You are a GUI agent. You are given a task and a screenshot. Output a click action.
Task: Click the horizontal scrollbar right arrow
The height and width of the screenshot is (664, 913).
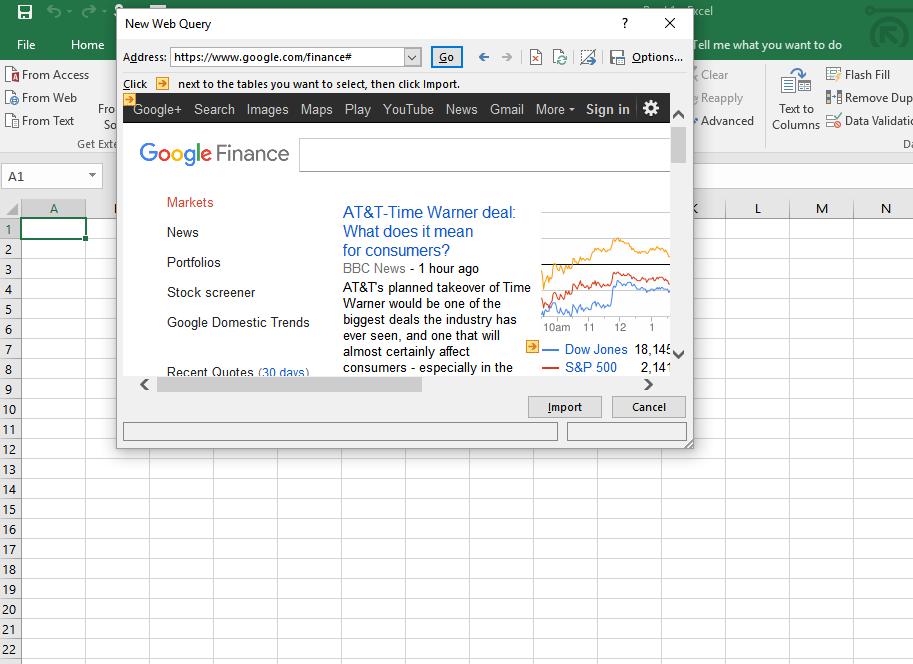[648, 384]
